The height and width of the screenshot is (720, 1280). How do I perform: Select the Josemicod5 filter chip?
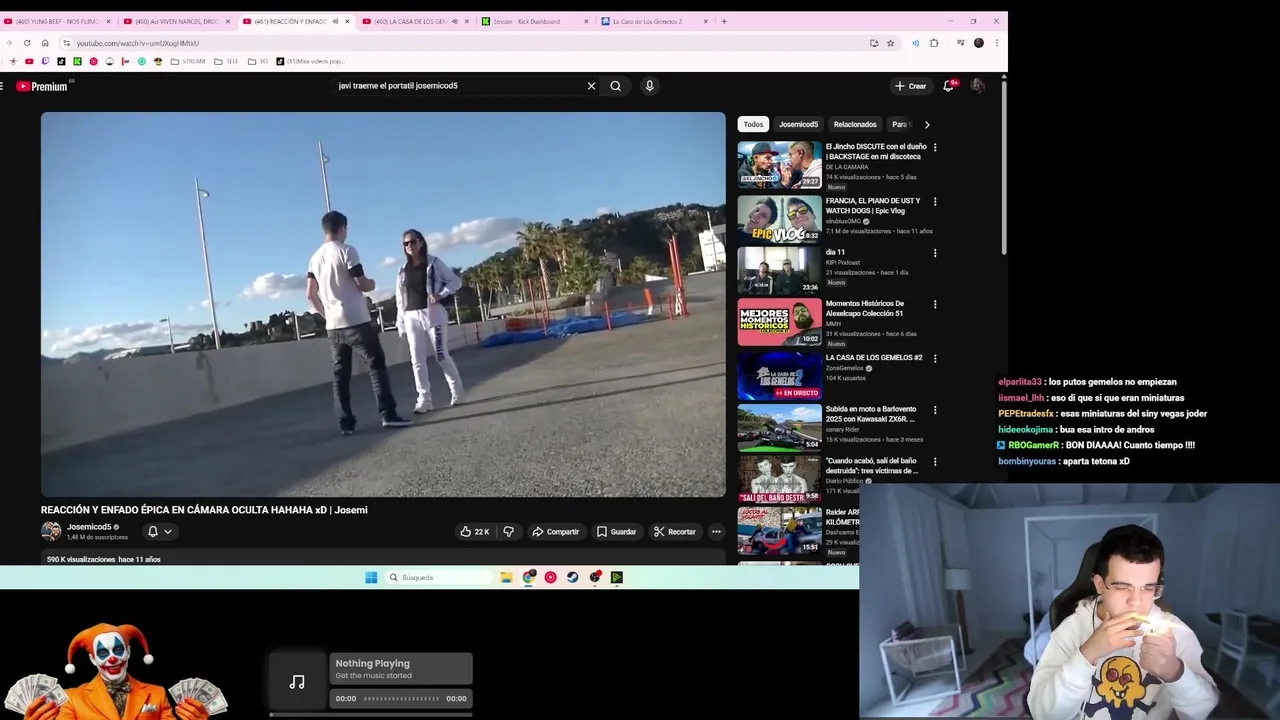(x=798, y=125)
